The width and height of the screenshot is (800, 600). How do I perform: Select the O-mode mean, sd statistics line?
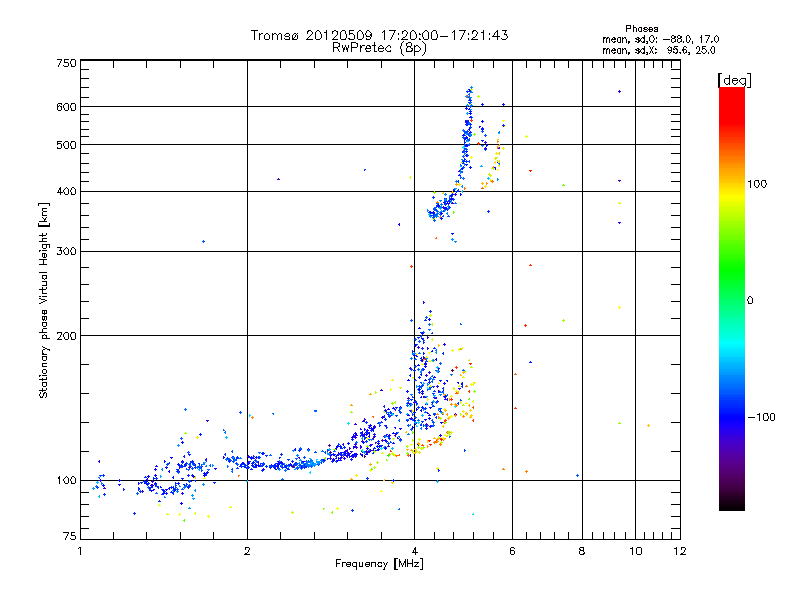click(661, 39)
